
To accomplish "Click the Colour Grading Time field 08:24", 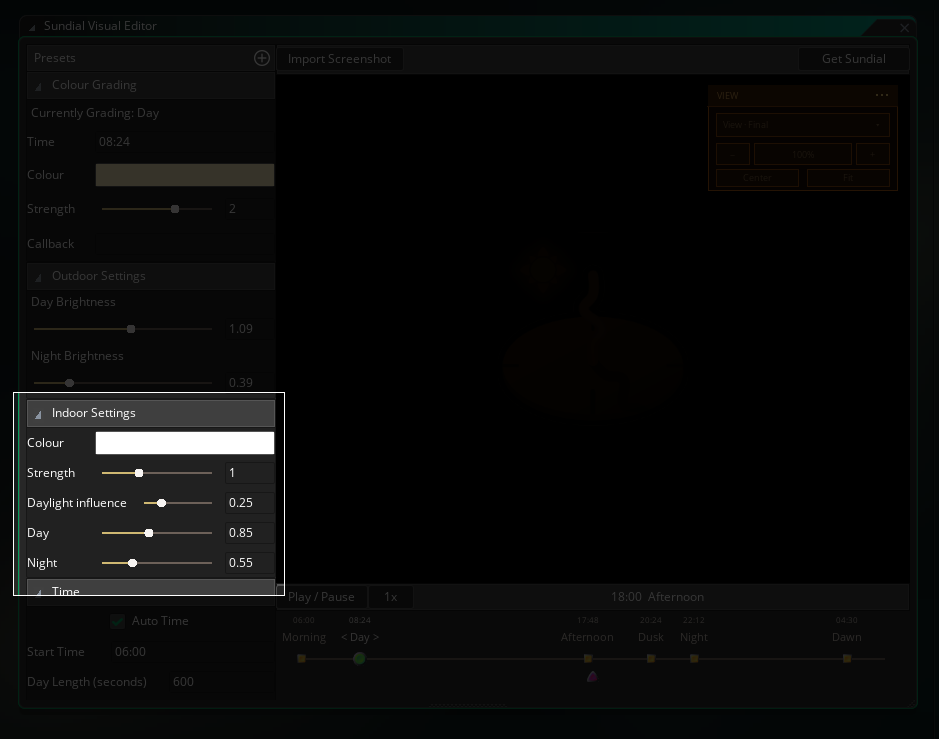I will pos(185,142).
